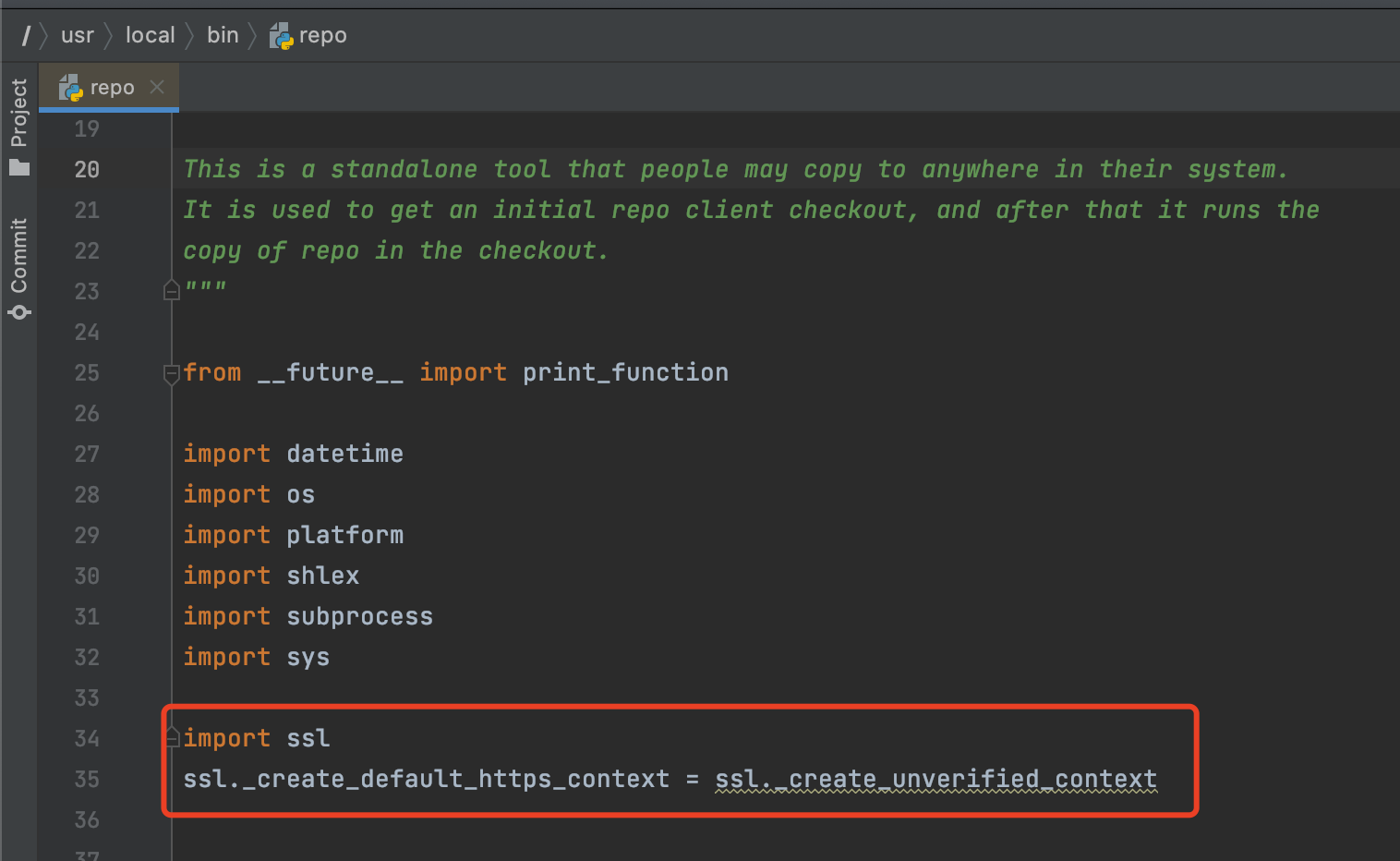1400x861 pixels.
Task: Click the underlined 'ssl._create_unverified_context' text
Action: tap(935, 780)
